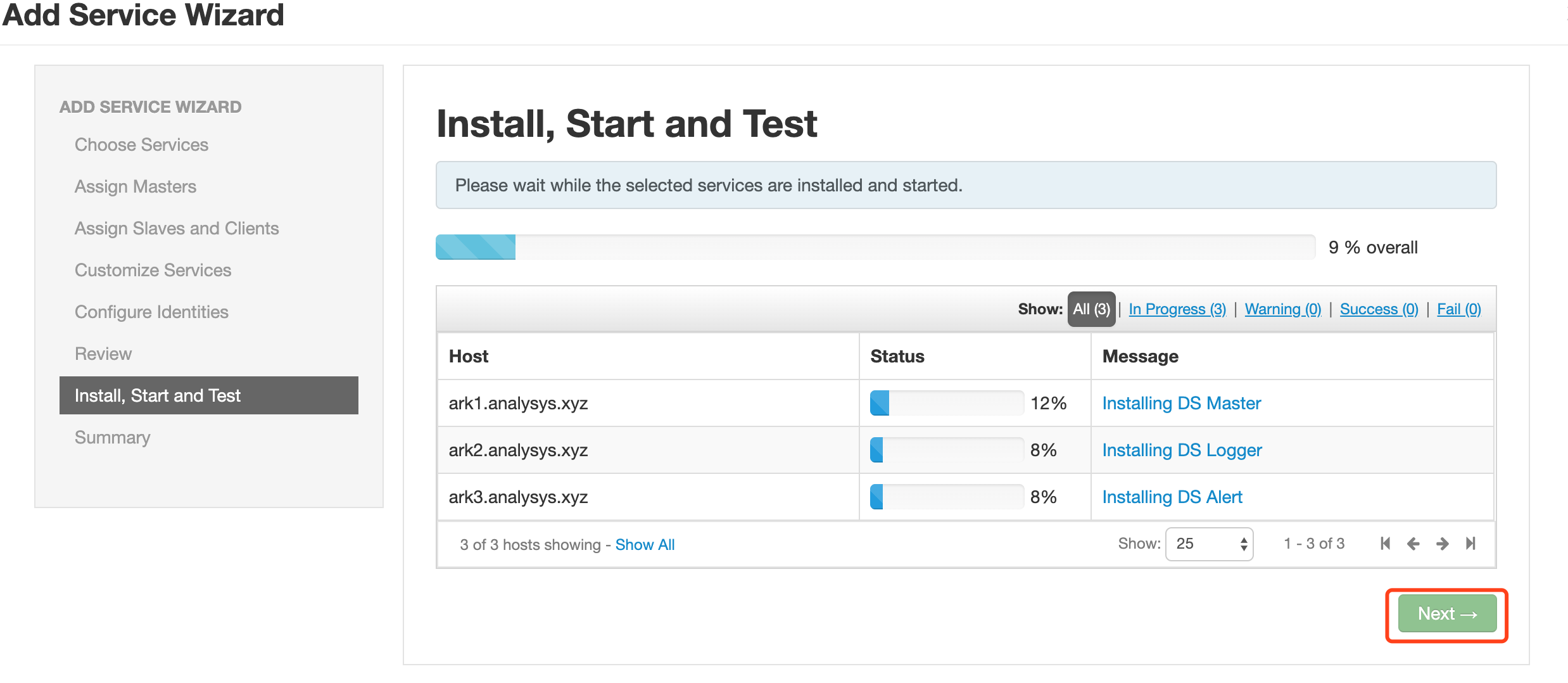This screenshot has height=683, width=1568.
Task: Go to first page of hosts
Action: tap(1385, 544)
